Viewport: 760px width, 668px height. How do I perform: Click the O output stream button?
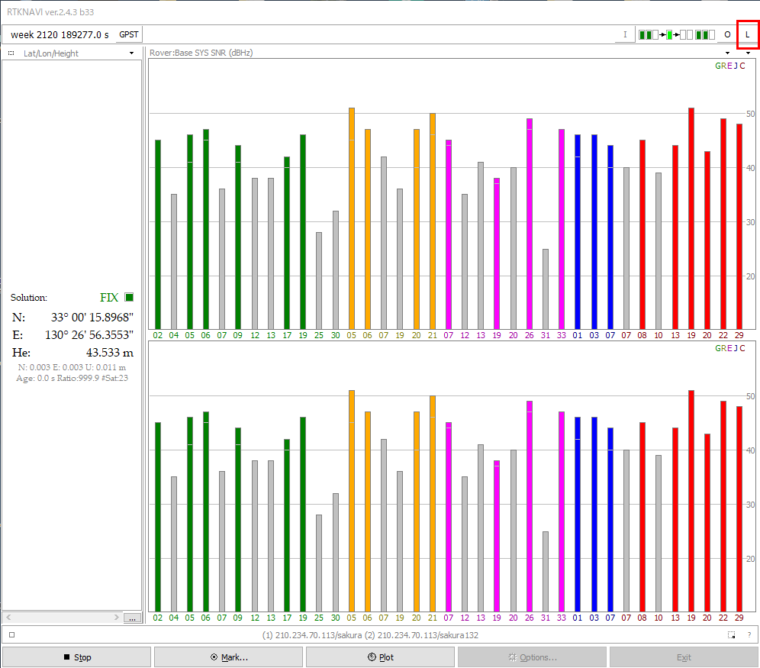pyautogui.click(x=727, y=35)
